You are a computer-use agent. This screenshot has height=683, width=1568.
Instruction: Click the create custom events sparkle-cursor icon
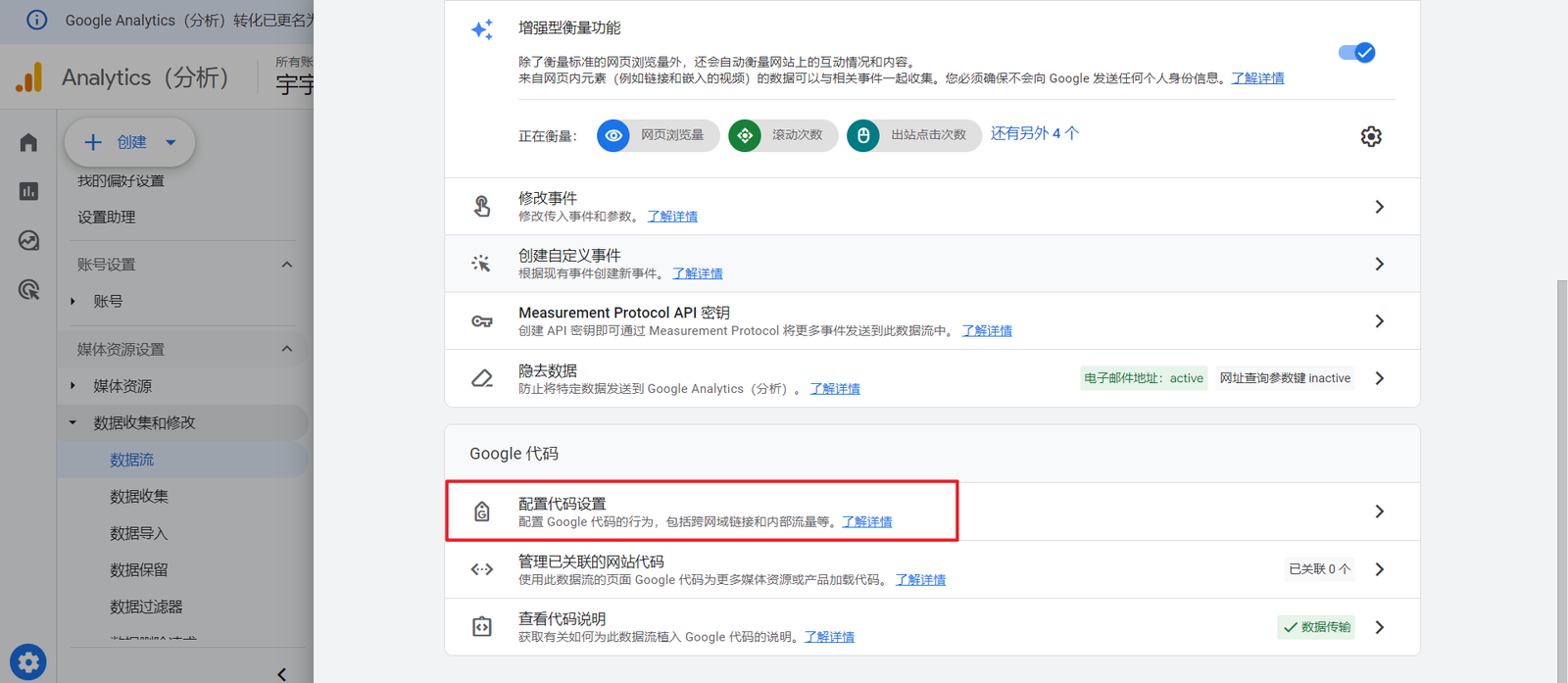(481, 263)
